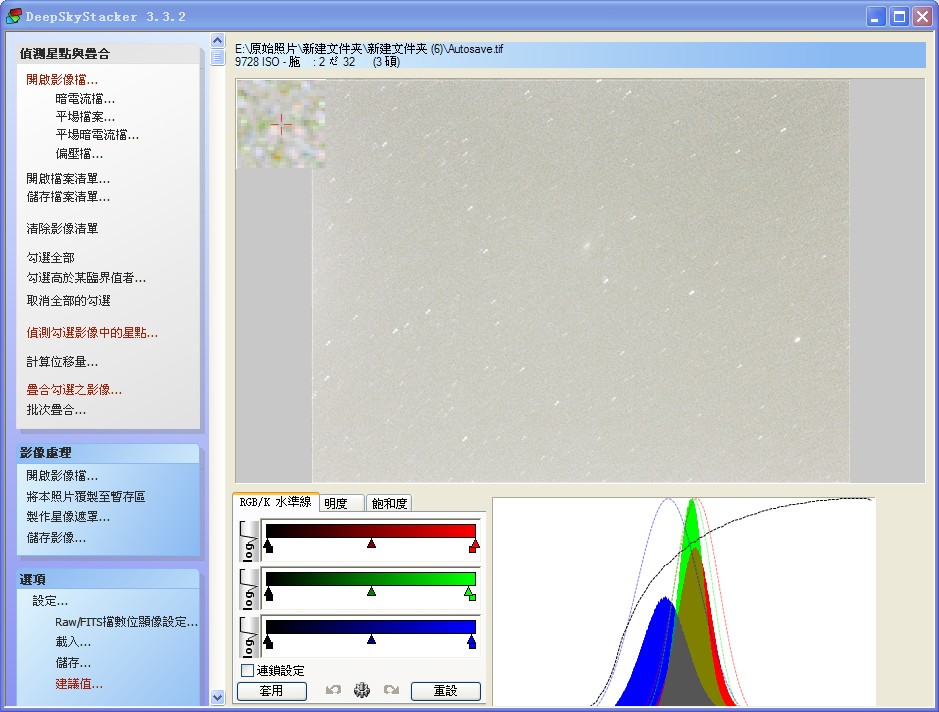Screen dimensions: 939x712
Task: Click the 平場檔案... link
Action: tap(85, 117)
